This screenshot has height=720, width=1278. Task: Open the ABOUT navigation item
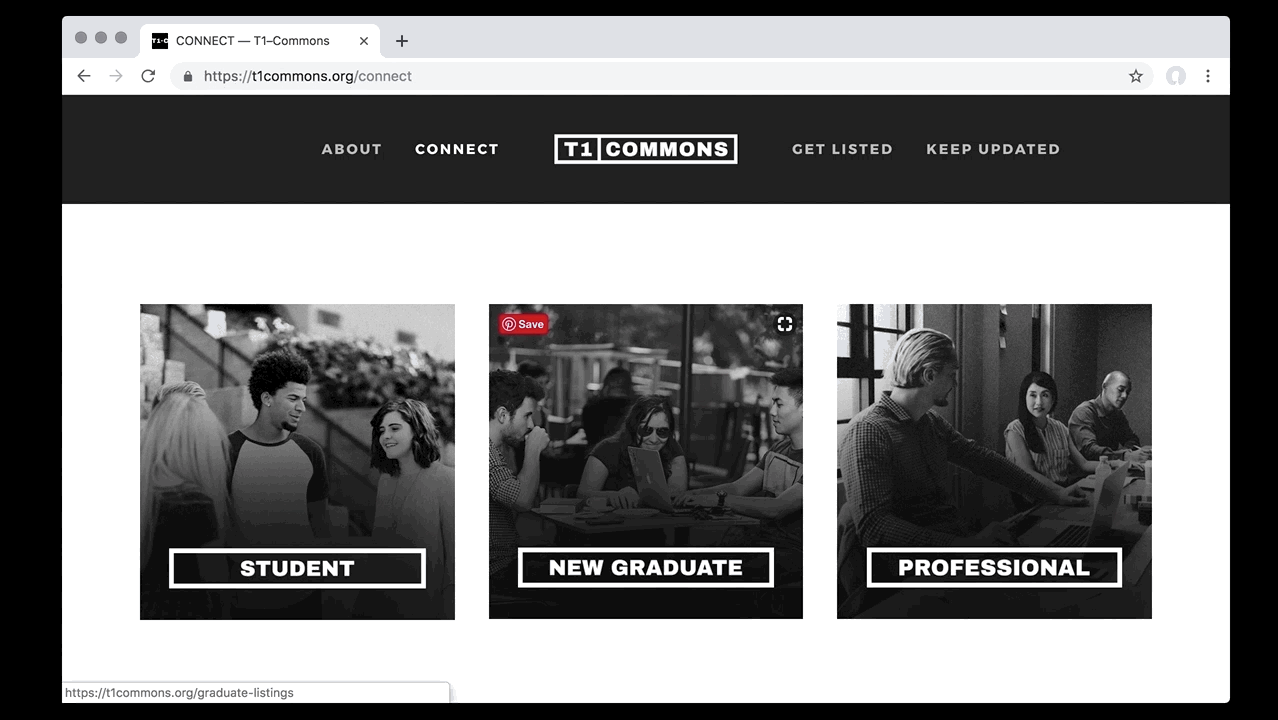click(352, 149)
